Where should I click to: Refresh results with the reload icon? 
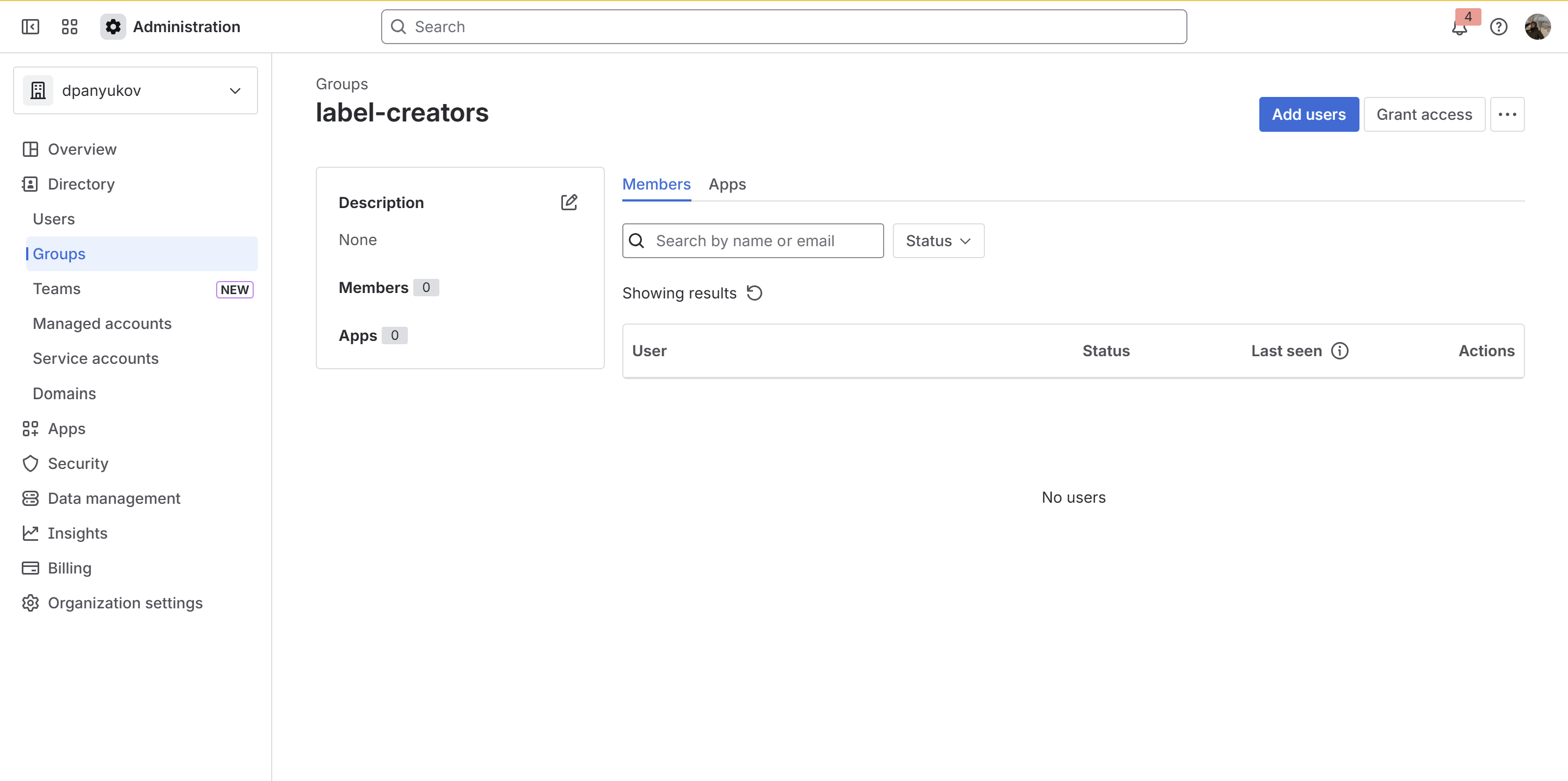755,294
